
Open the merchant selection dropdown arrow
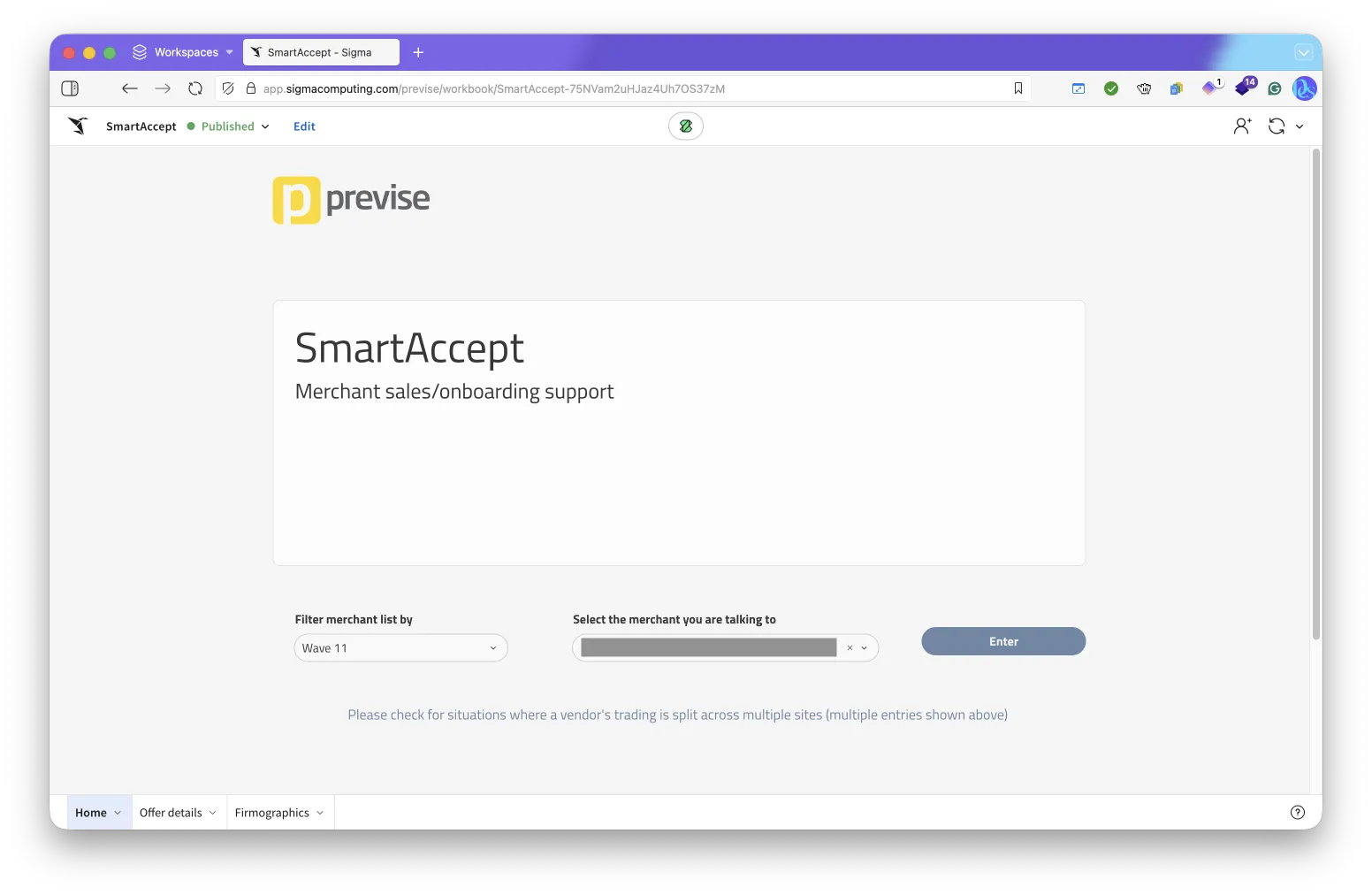pos(865,648)
